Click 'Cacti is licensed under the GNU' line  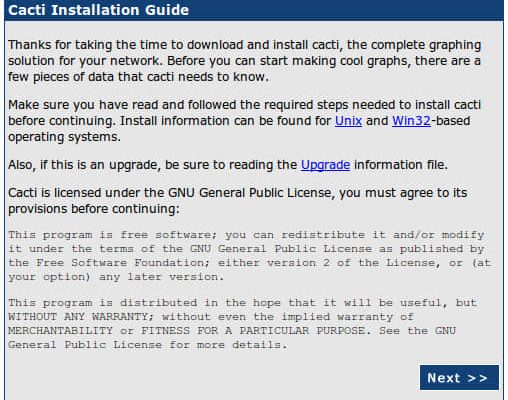238,193
